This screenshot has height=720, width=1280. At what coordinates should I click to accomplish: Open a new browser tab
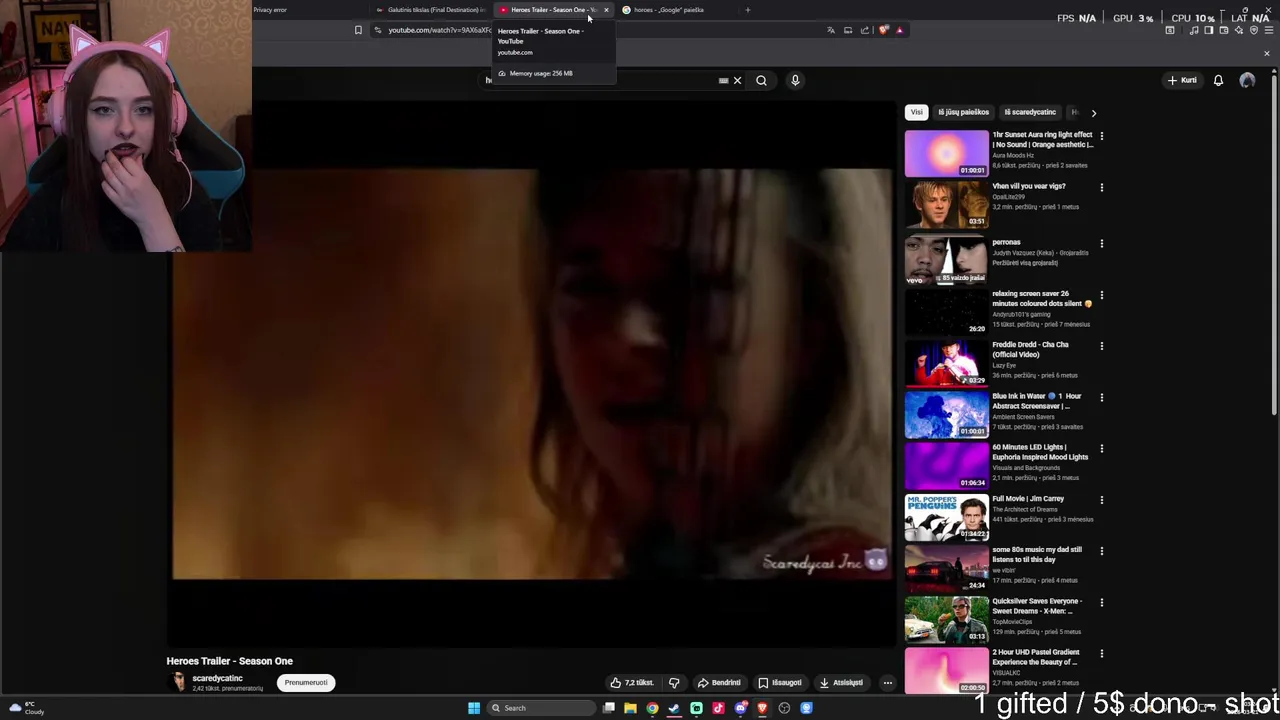click(747, 10)
